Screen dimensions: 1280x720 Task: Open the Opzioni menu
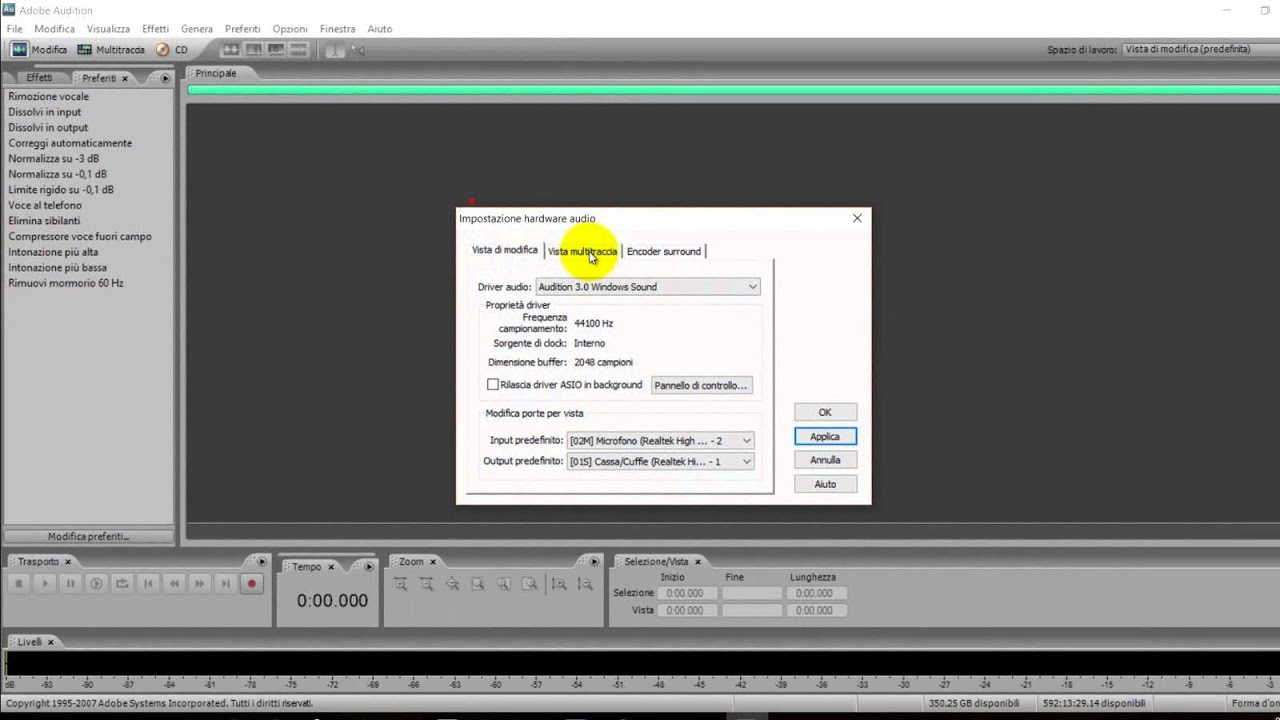[x=290, y=29]
